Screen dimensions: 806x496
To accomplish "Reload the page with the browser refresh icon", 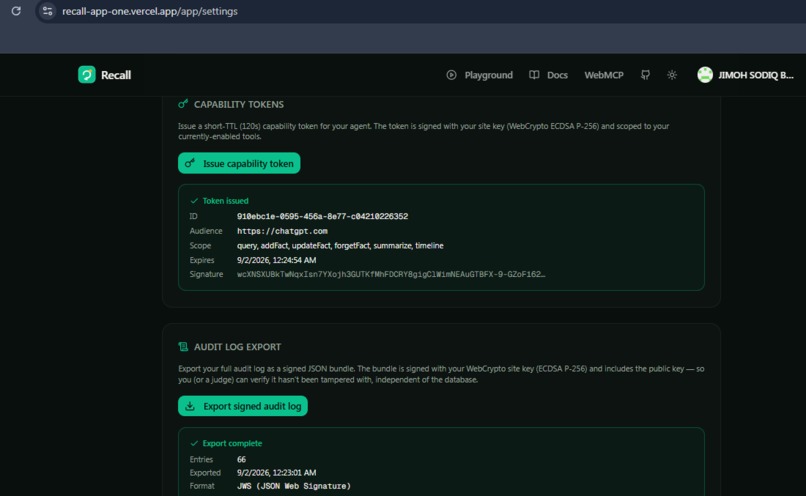I will click(x=16, y=11).
